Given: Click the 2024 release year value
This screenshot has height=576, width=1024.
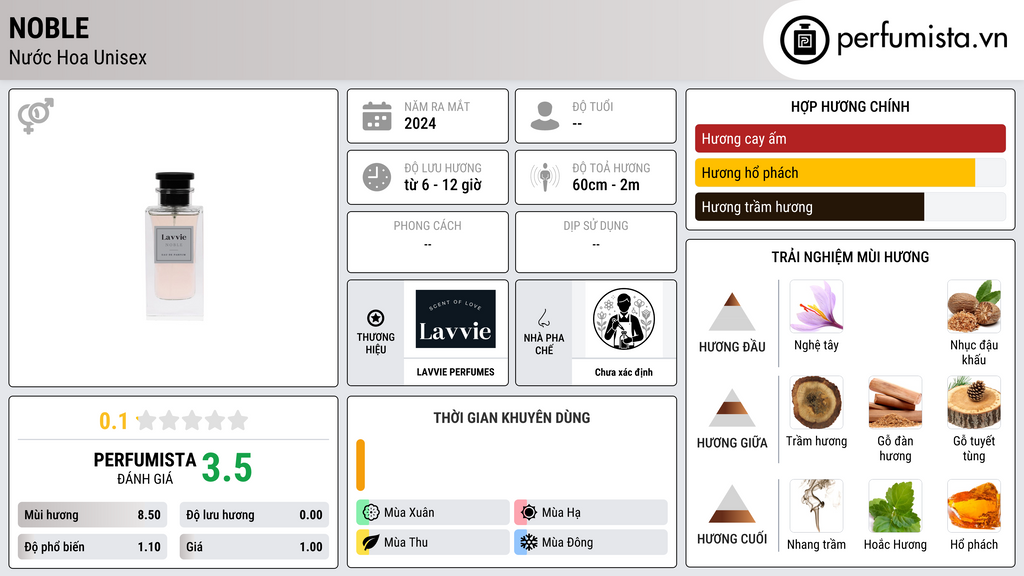Looking at the screenshot, I should 420,123.
